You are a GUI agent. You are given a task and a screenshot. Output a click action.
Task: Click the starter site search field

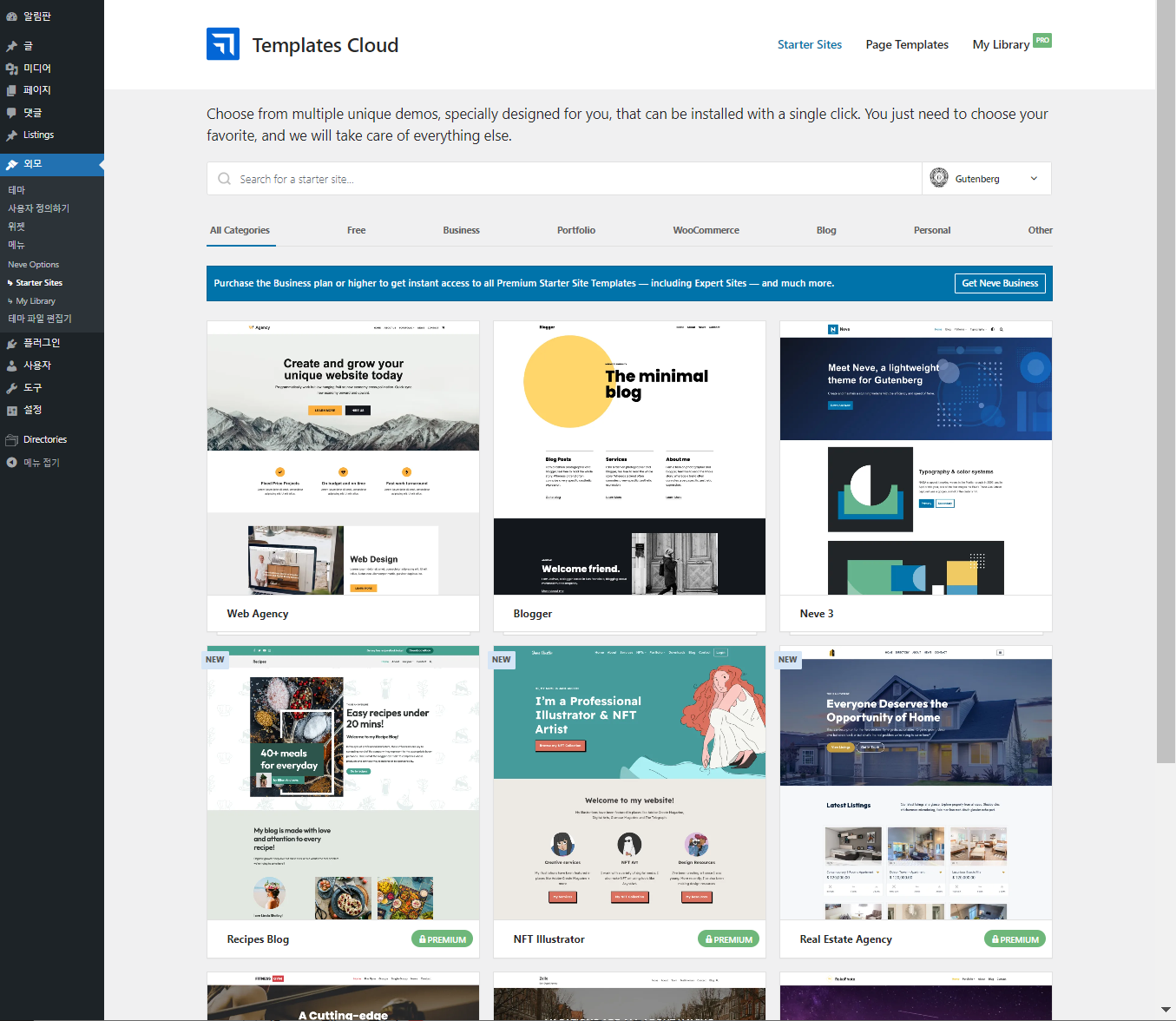(x=564, y=179)
